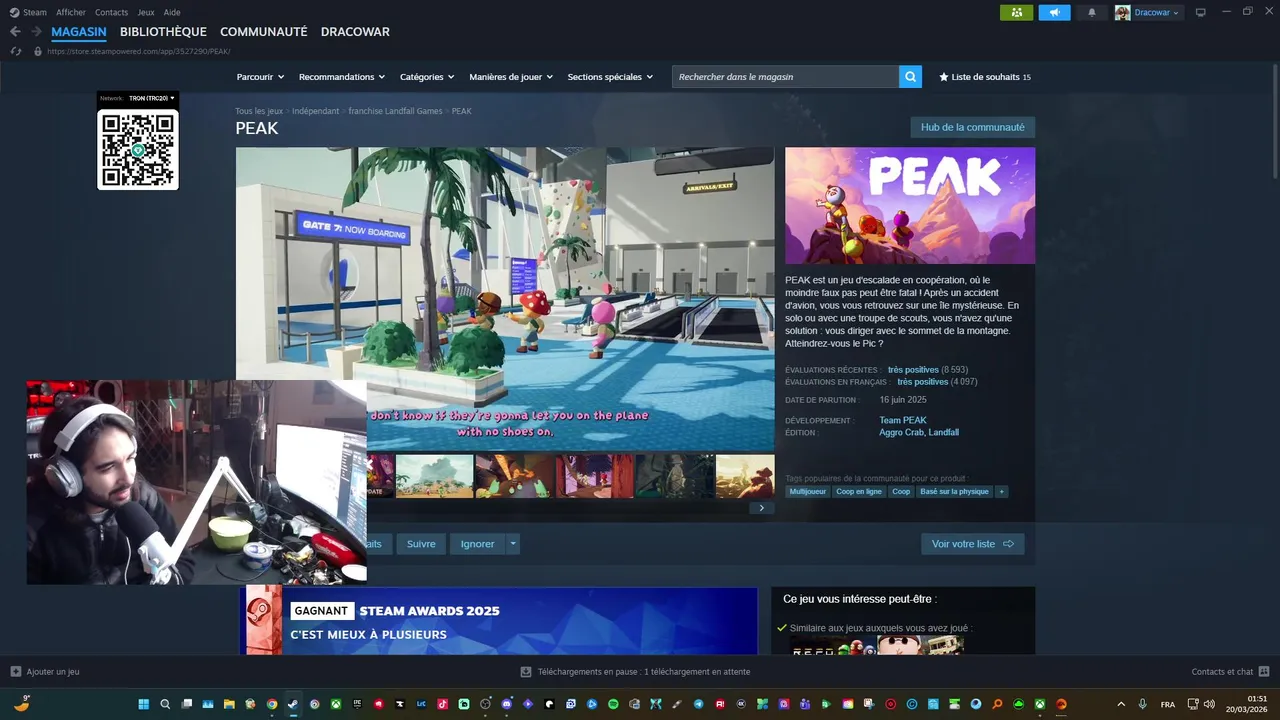Viewport: 1280px width, 720px height.
Task: Go back with the left arrow
Action: 15,32
